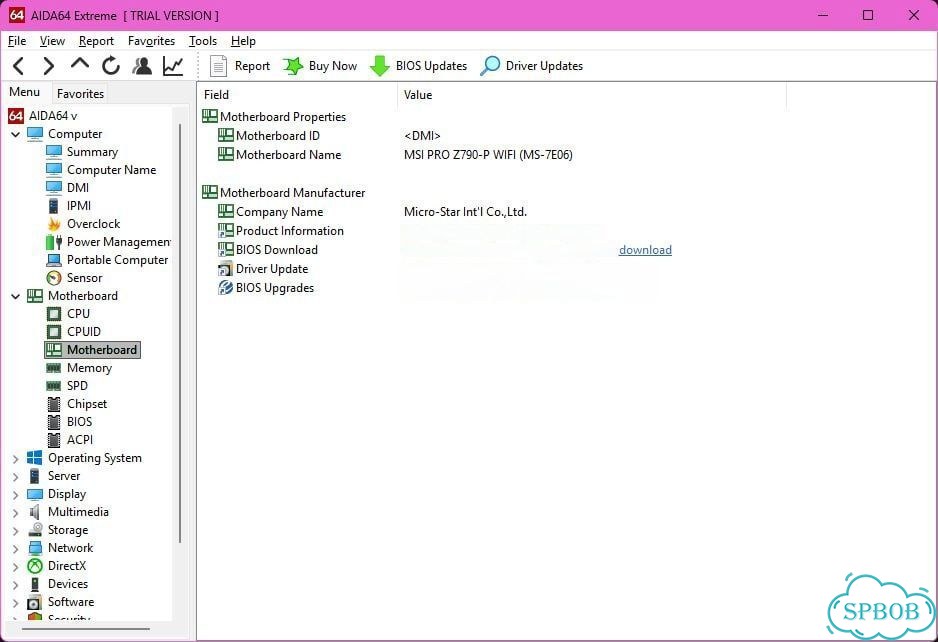
Task: Click the Memory module icon
Action: (54, 368)
